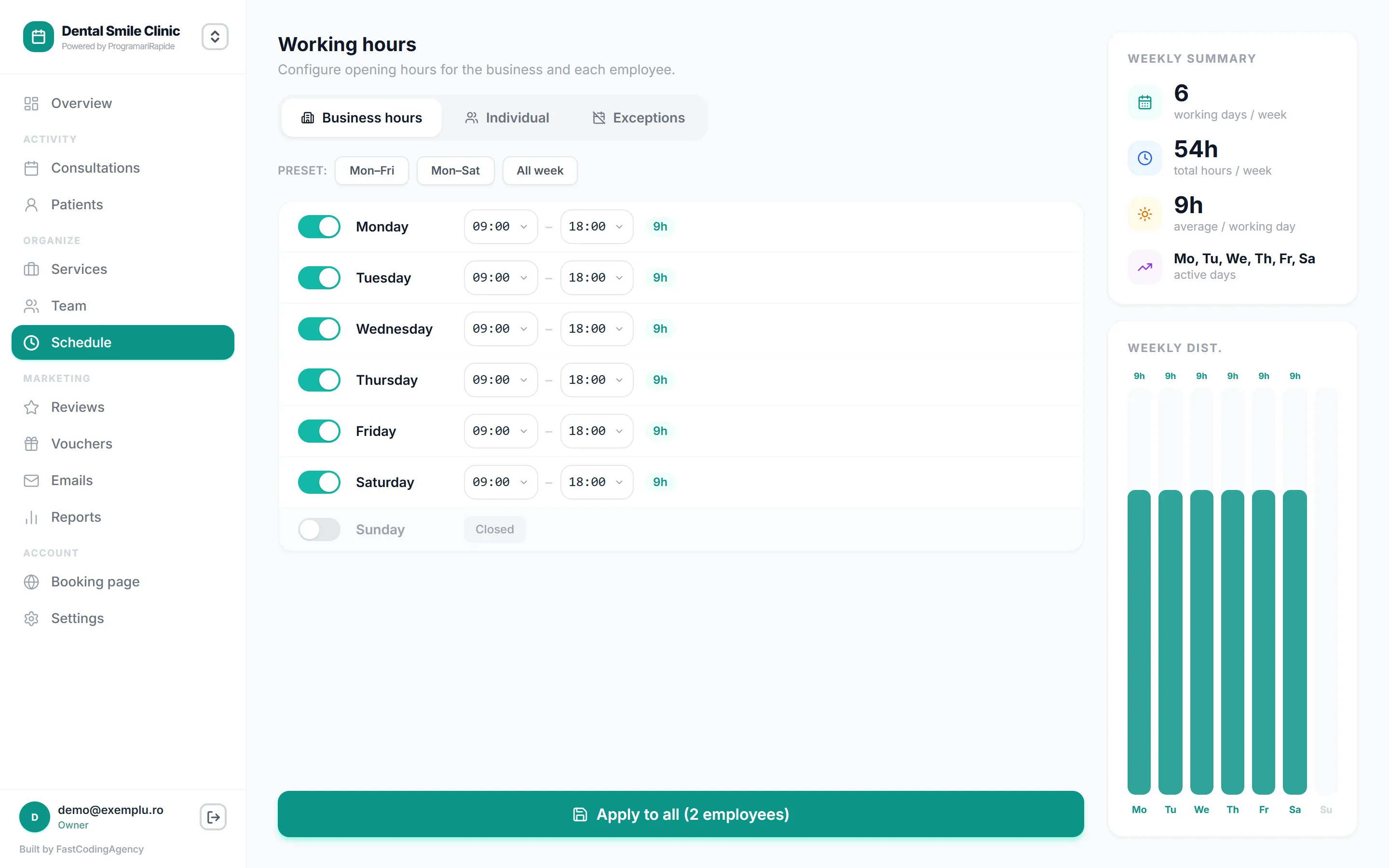Toggle Thursday working day off
This screenshot has height=868, width=1389.
tap(319, 380)
